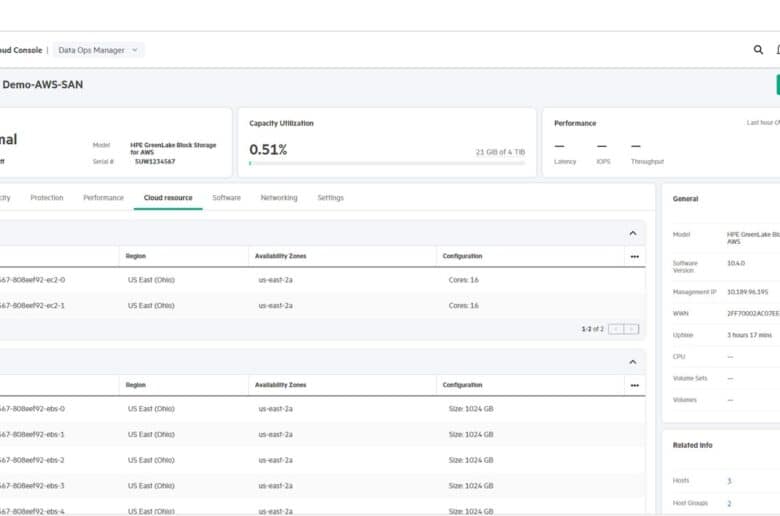This screenshot has width=780, height=516.
Task: Collapse the first resource table section
Action: pos(633,233)
